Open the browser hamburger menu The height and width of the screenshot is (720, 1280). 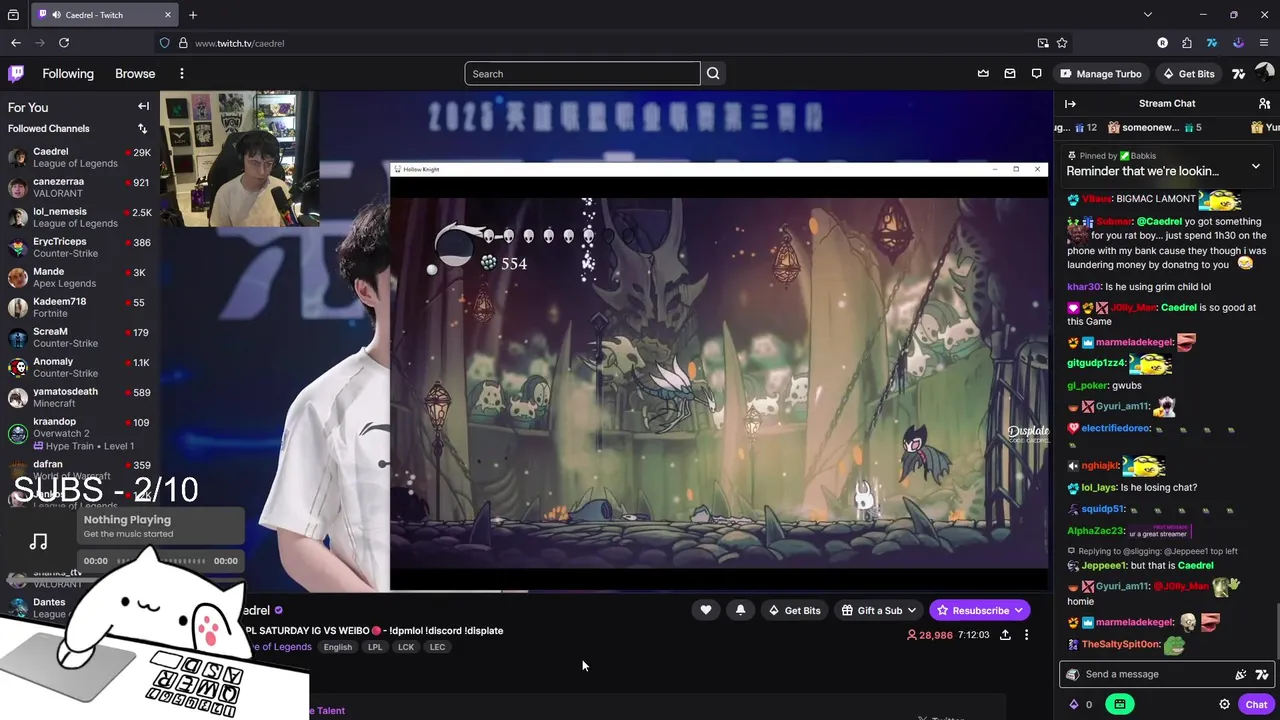click(1264, 43)
